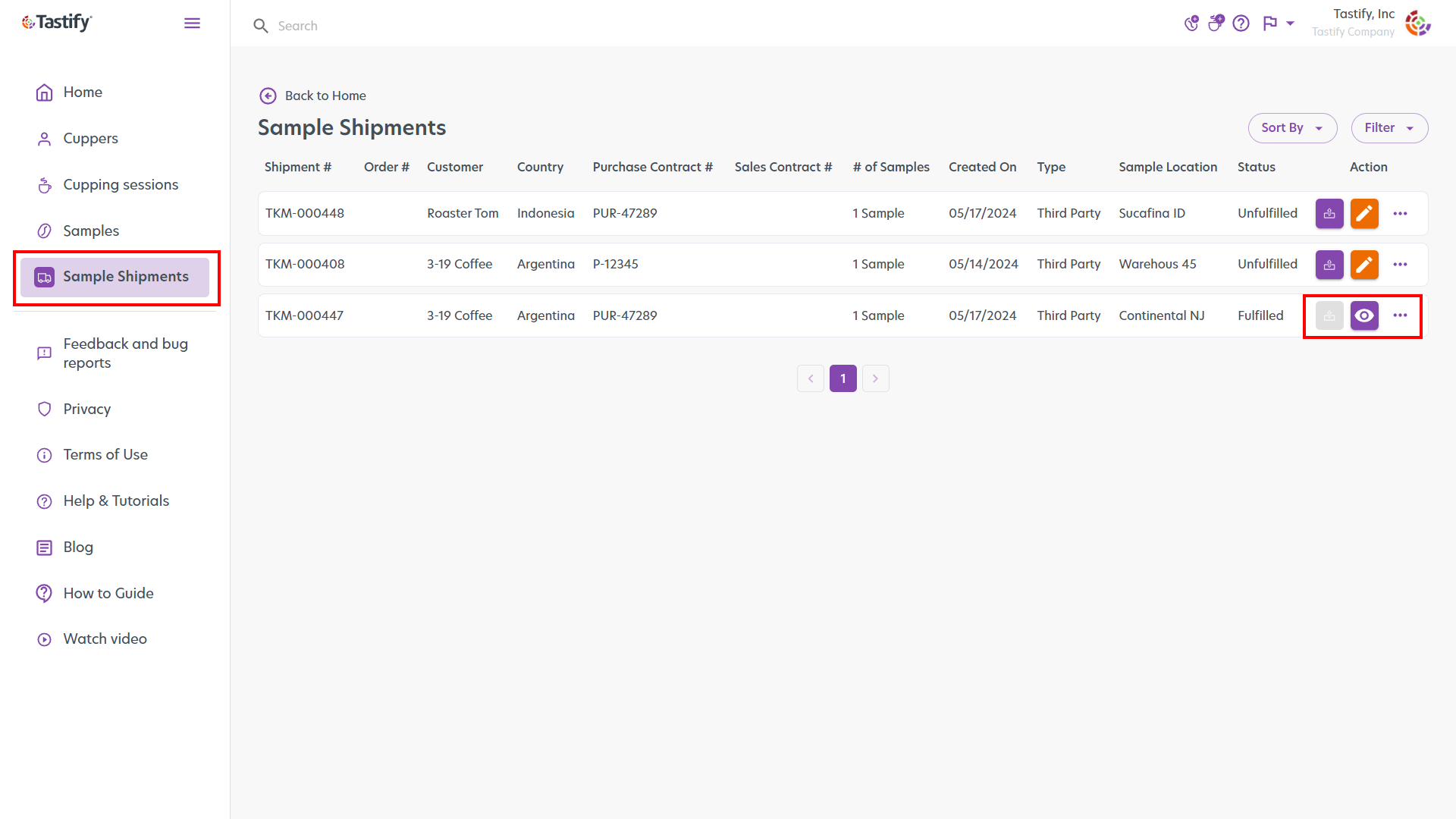View shipment TKM-000447 with eye icon
The image size is (1456, 819).
pyautogui.click(x=1364, y=315)
